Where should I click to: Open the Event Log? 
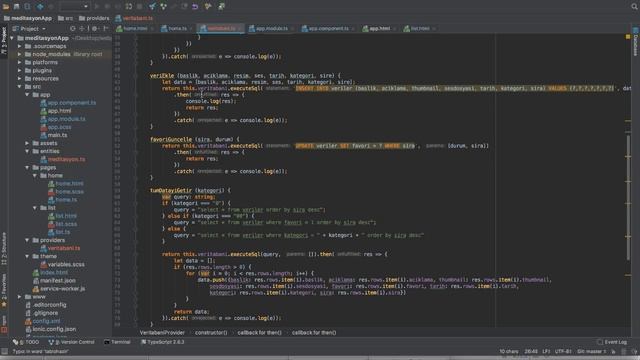[612, 342]
